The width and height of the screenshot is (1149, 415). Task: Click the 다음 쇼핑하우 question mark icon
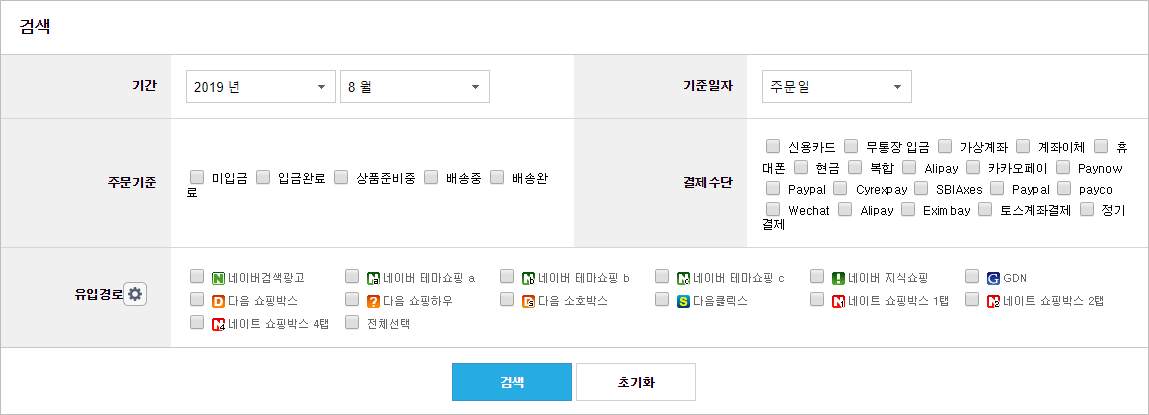click(x=373, y=301)
